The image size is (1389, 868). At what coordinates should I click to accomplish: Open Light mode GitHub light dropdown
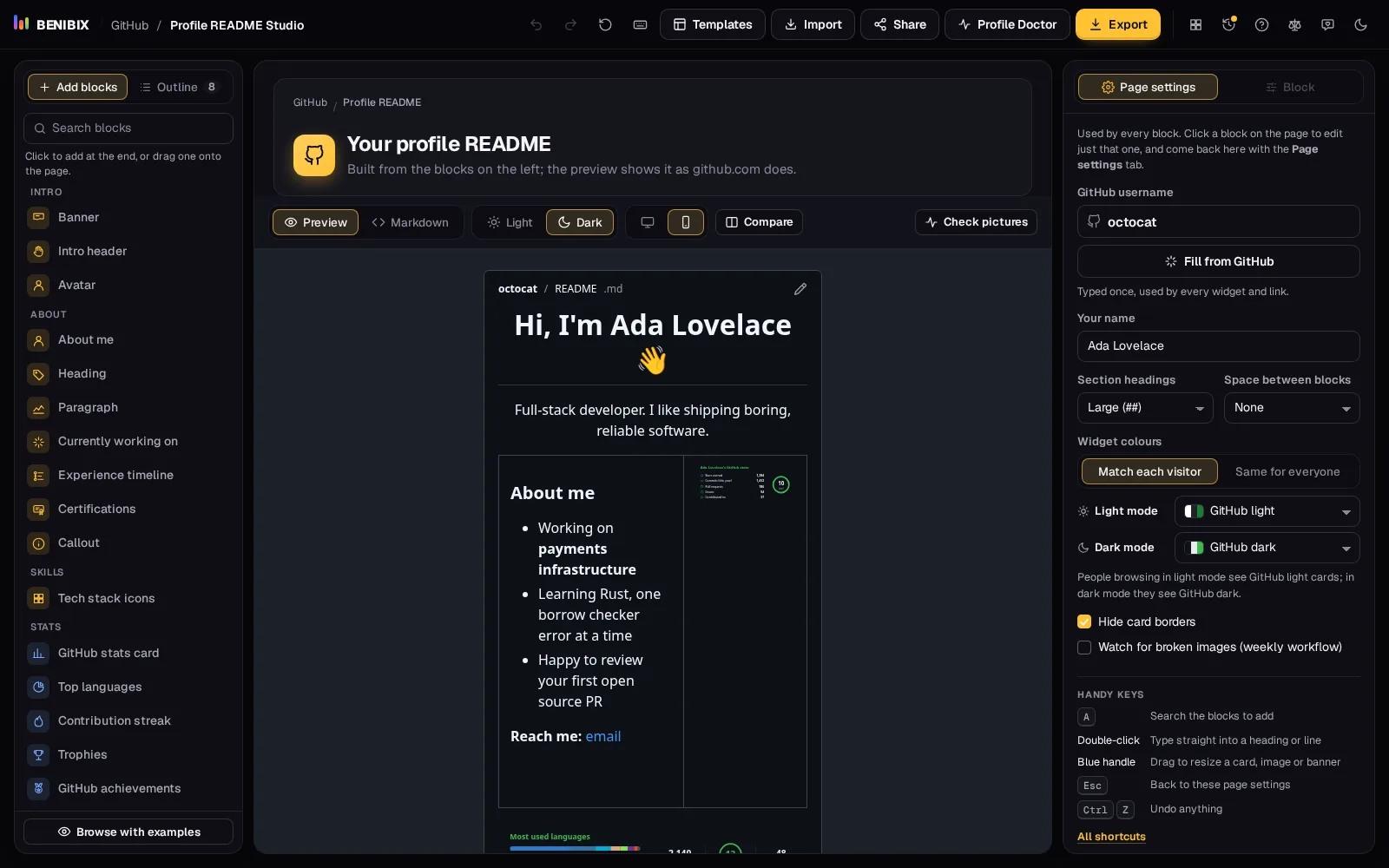(1267, 511)
